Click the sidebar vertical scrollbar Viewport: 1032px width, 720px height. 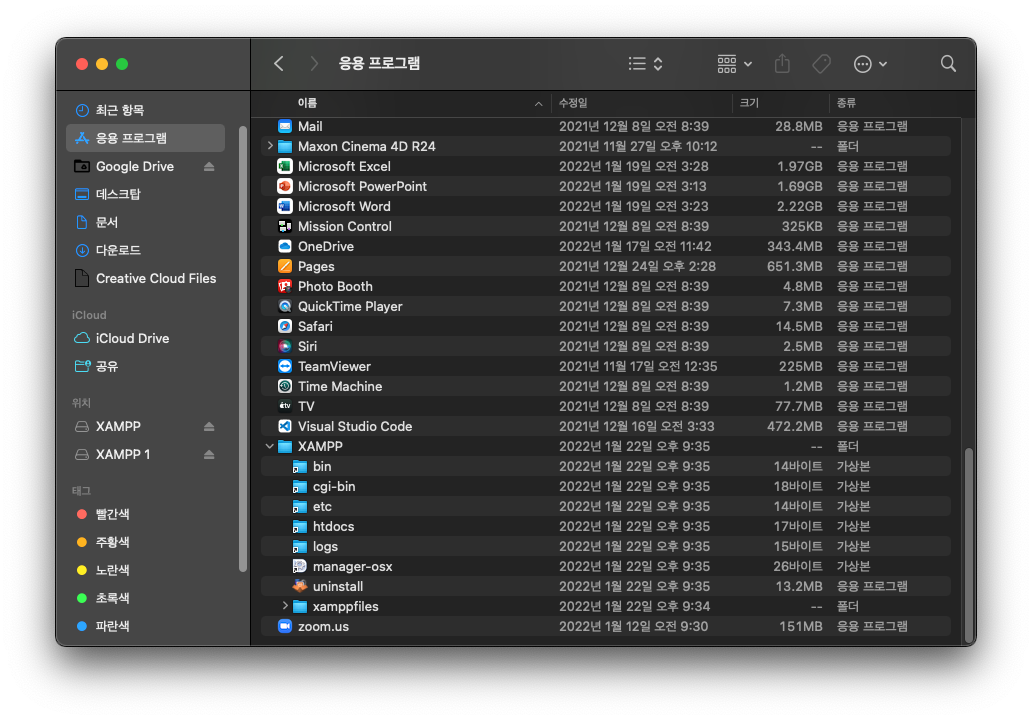[243, 349]
